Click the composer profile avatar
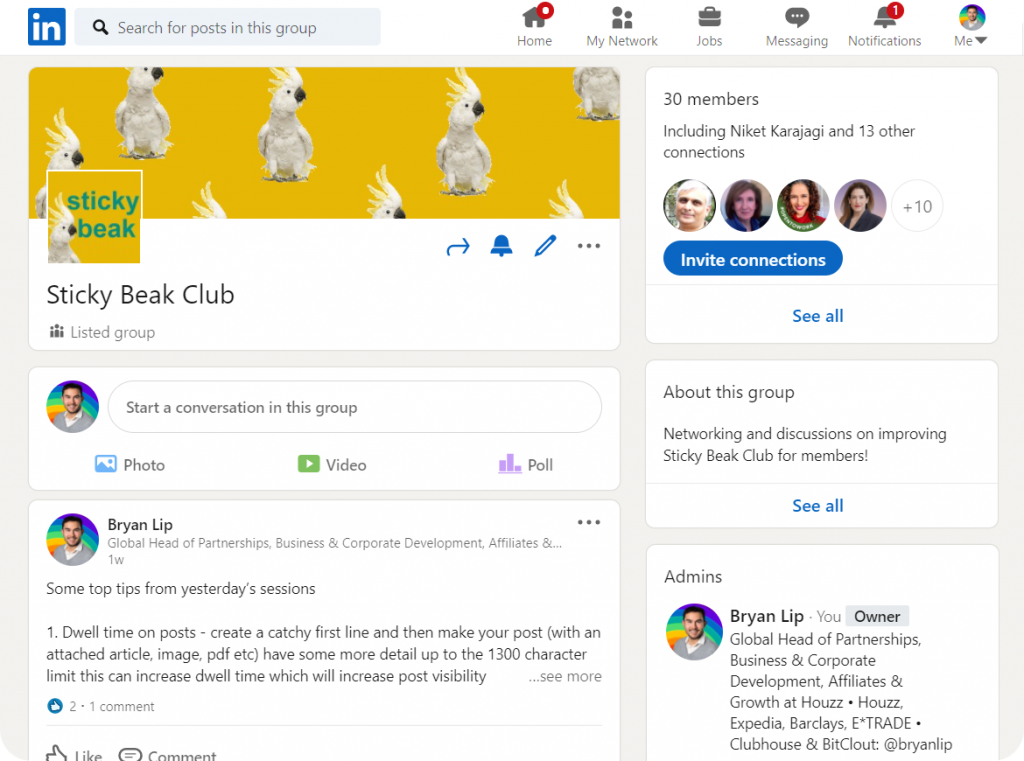This screenshot has width=1024, height=761. coord(72,406)
